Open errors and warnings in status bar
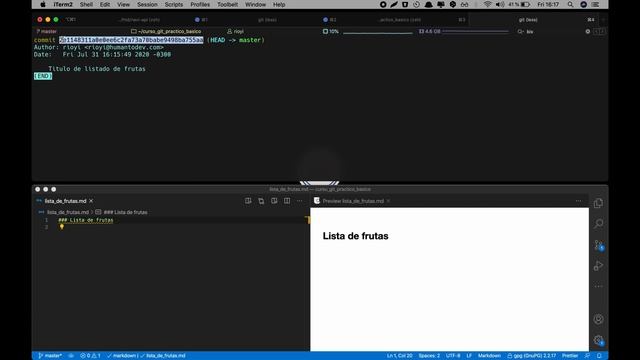The image size is (640, 360). (90, 356)
